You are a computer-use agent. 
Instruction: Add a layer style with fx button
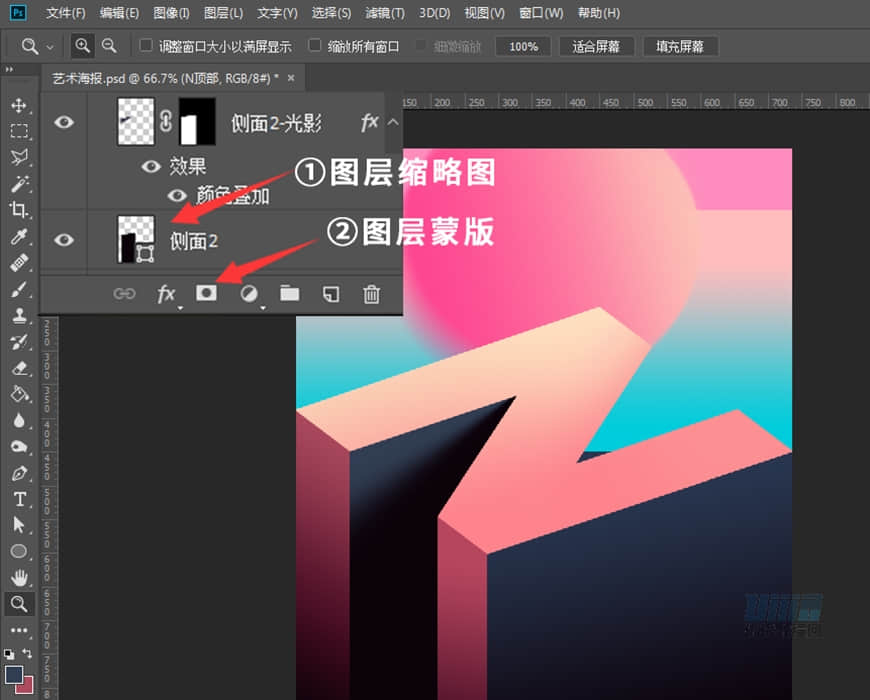coord(166,294)
